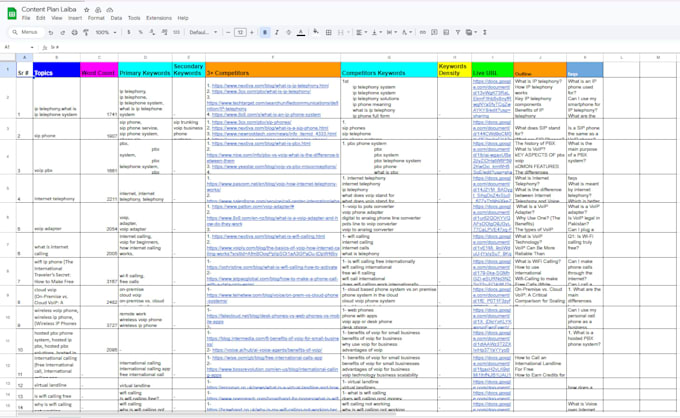Screen dimensions: 680x418
Task: Expand the merge type dropdown arrow
Action: [348, 33]
